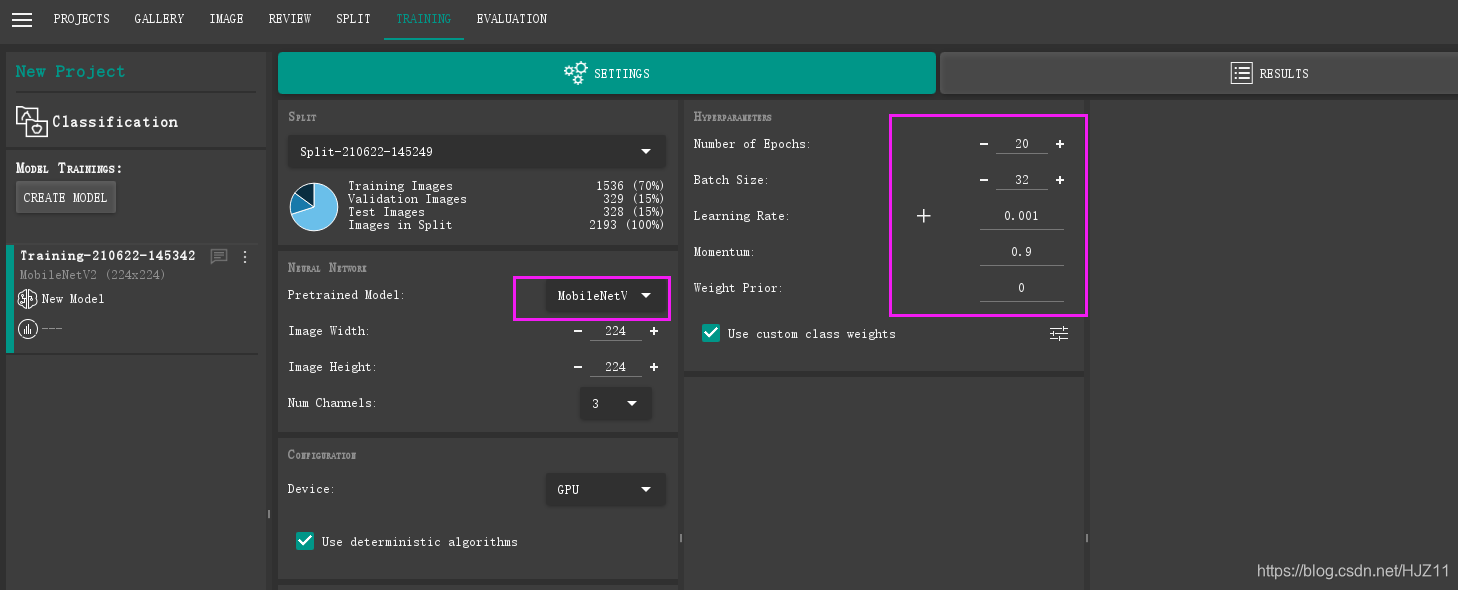This screenshot has width=1458, height=590.
Task: Click the list icon on Results tab
Action: (1241, 73)
